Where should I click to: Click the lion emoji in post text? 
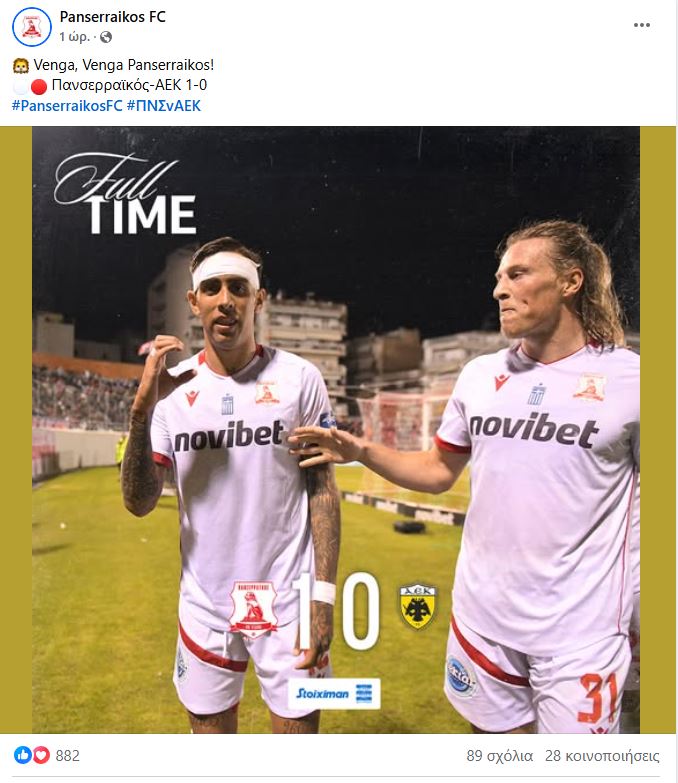(21, 65)
